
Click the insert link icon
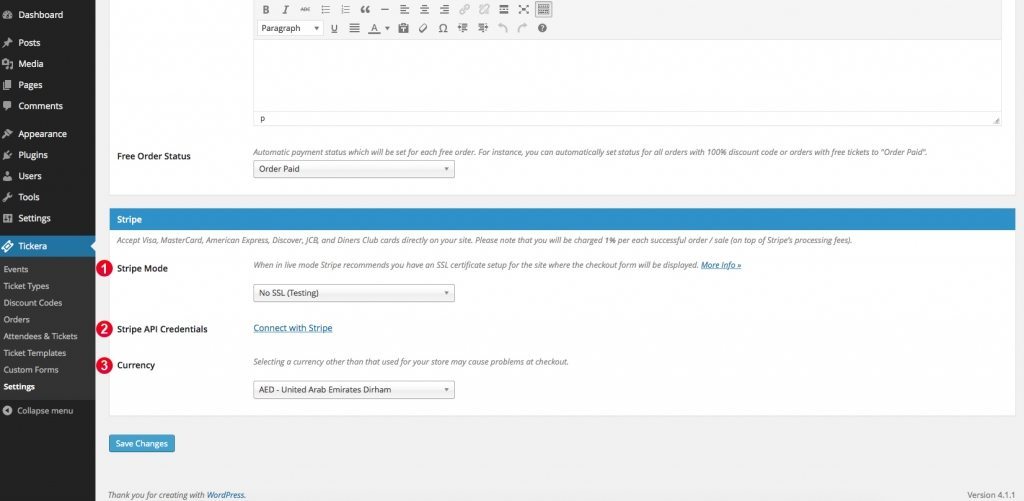pyautogui.click(x=464, y=9)
